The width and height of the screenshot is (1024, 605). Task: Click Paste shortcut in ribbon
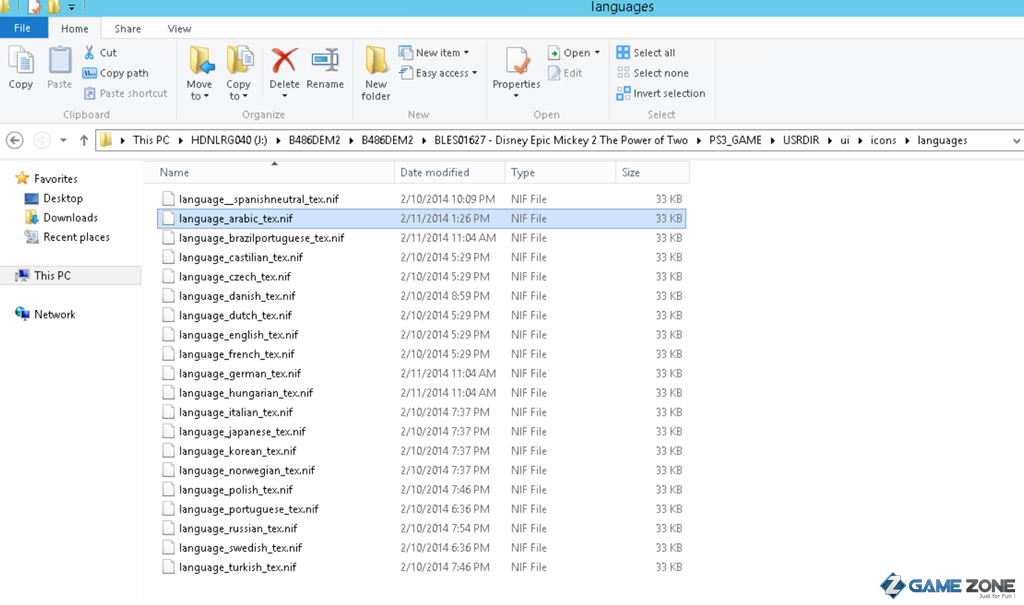tap(125, 93)
